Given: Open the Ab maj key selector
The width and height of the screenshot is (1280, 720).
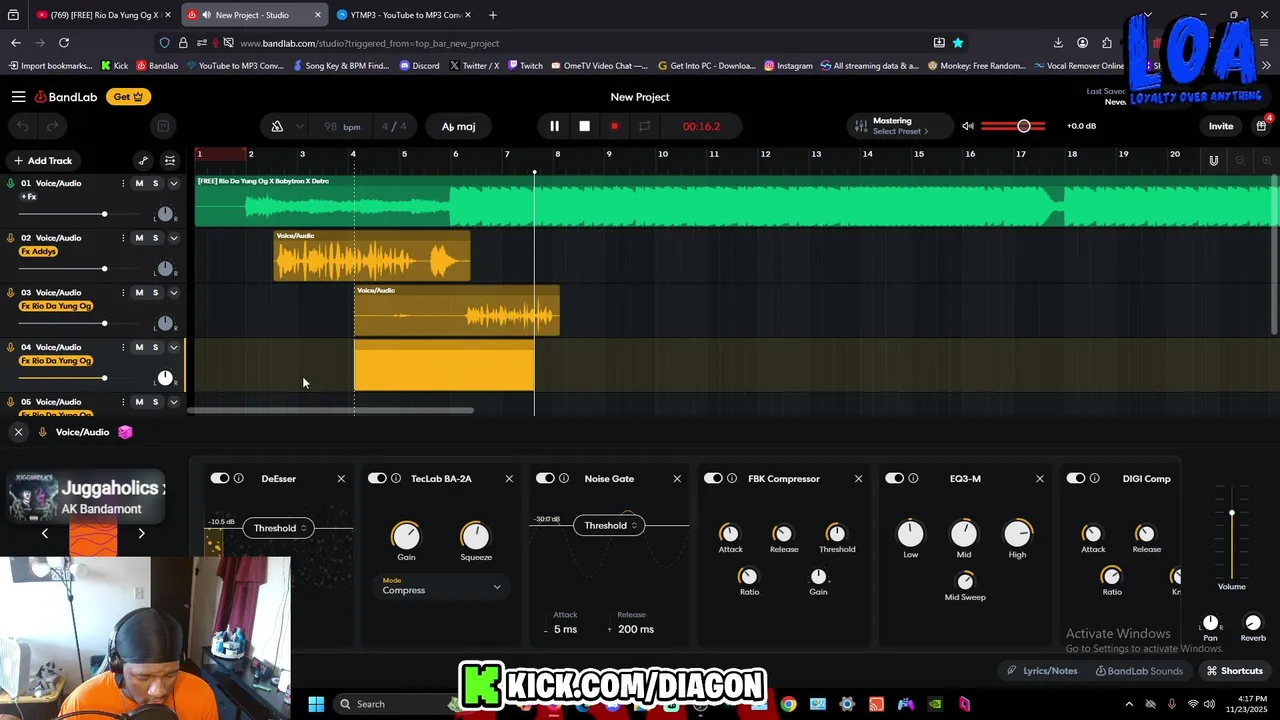Looking at the screenshot, I should tap(458, 126).
